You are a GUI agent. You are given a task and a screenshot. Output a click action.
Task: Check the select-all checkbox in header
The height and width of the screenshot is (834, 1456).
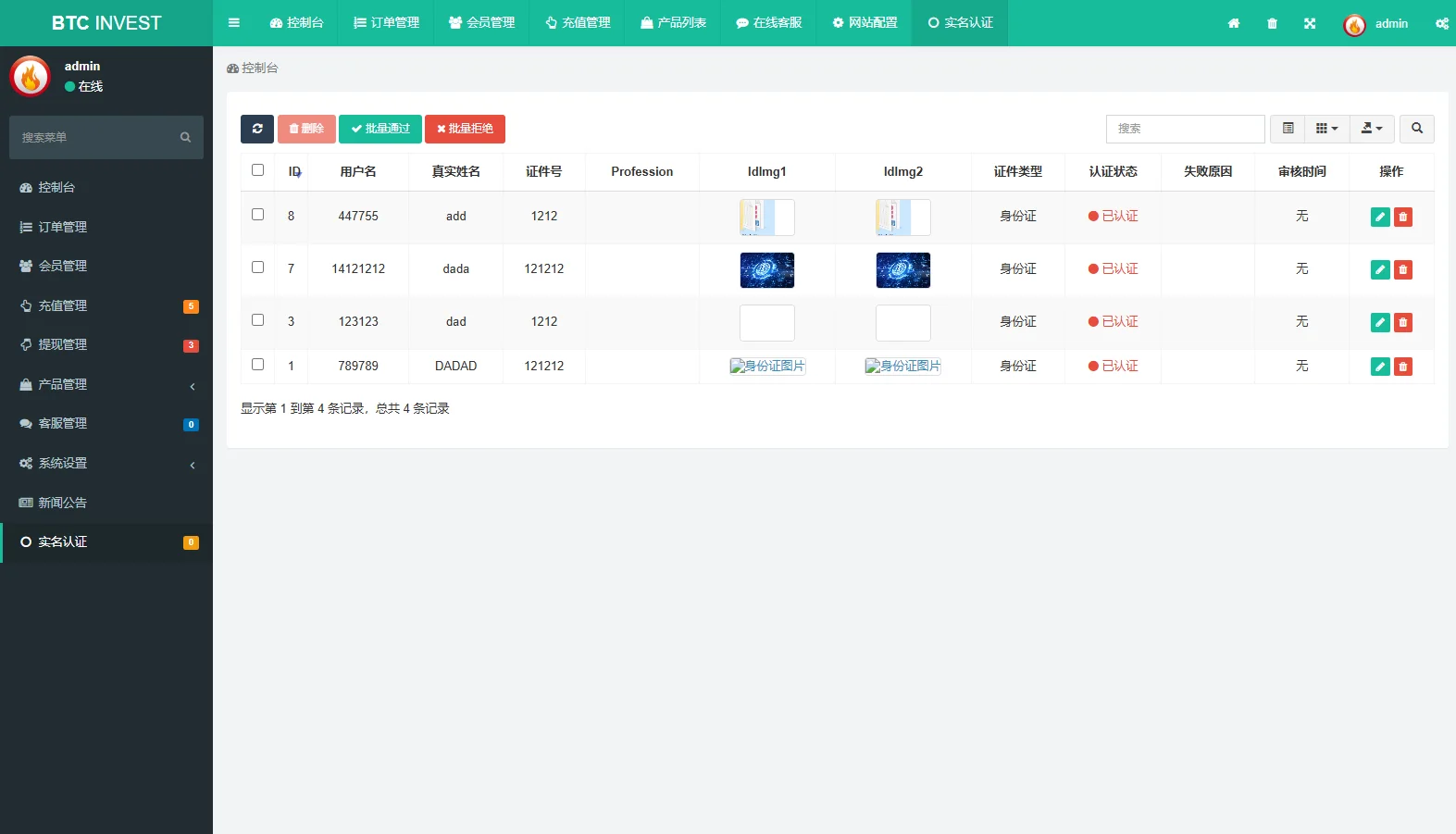[257, 170]
